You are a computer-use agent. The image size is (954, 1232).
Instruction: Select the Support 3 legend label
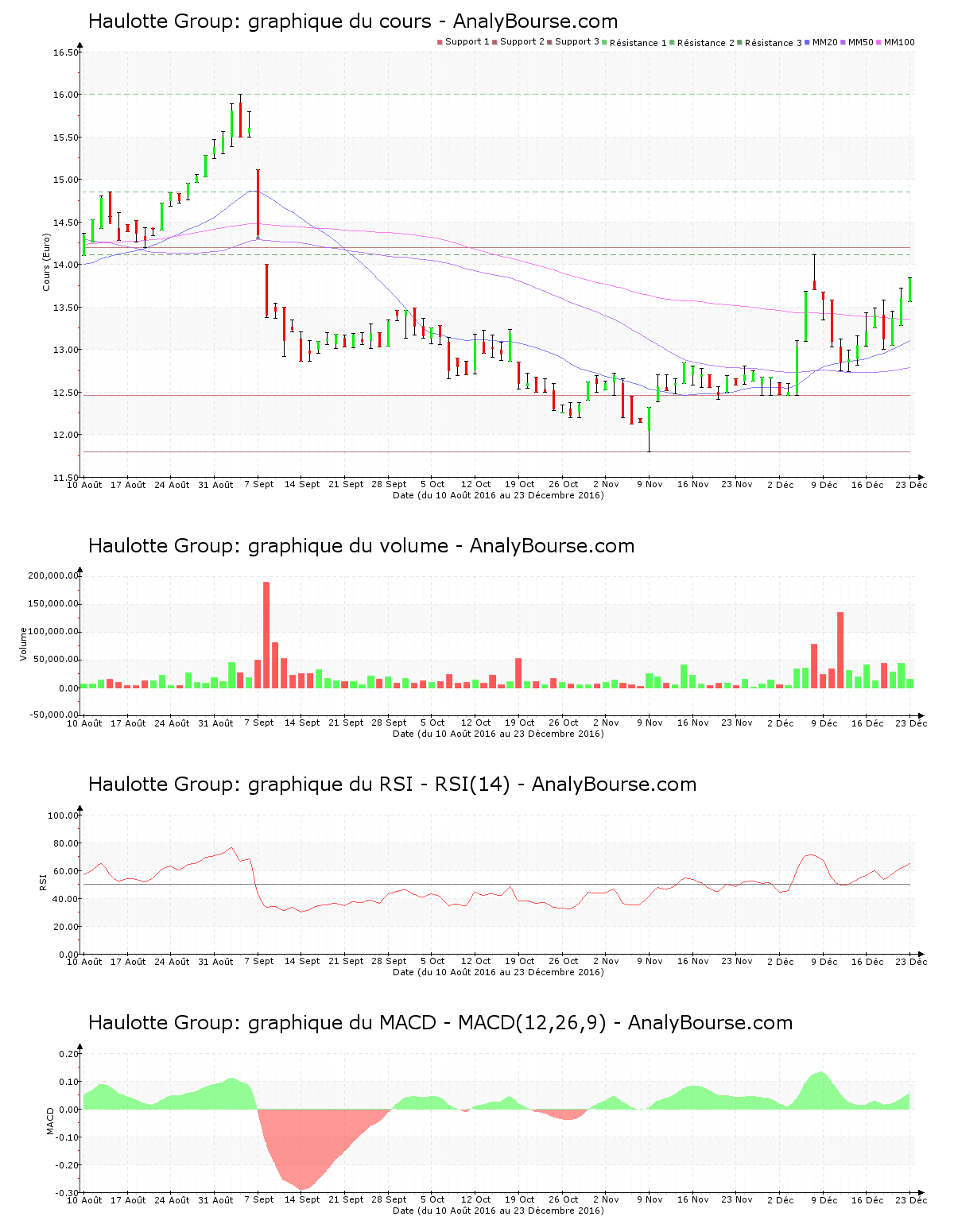pos(577,42)
